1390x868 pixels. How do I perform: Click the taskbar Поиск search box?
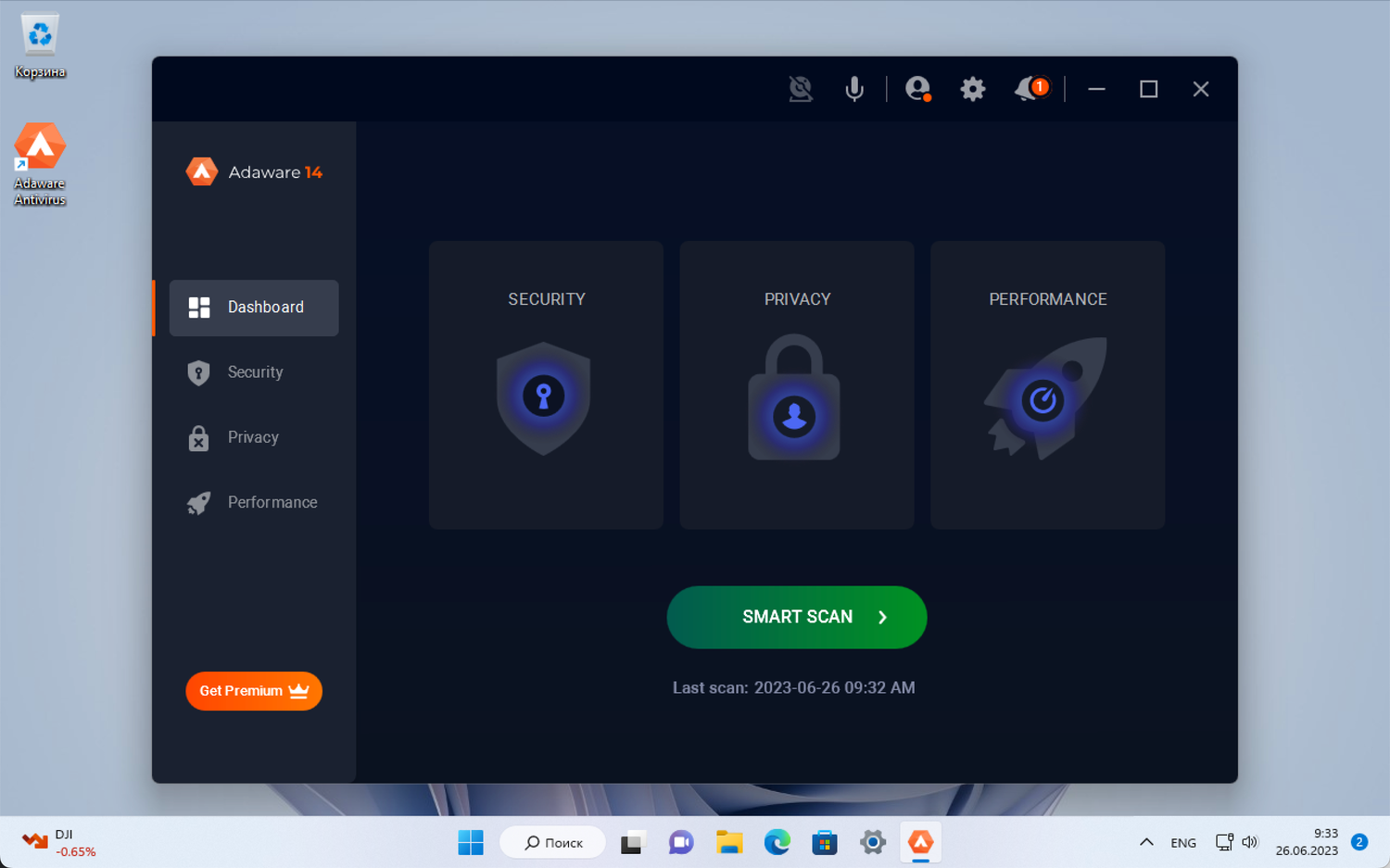click(553, 842)
